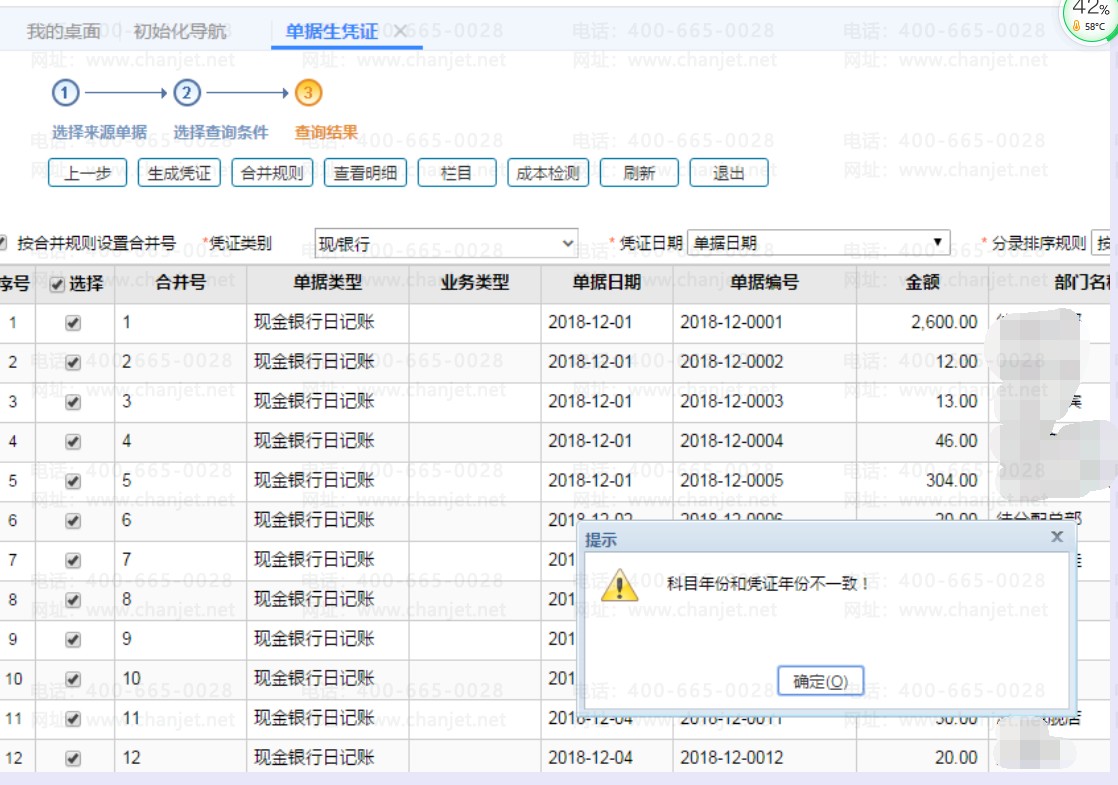This screenshot has width=1118, height=785.
Task: Toggle the select-all 选择 header checkbox
Action: point(58,284)
